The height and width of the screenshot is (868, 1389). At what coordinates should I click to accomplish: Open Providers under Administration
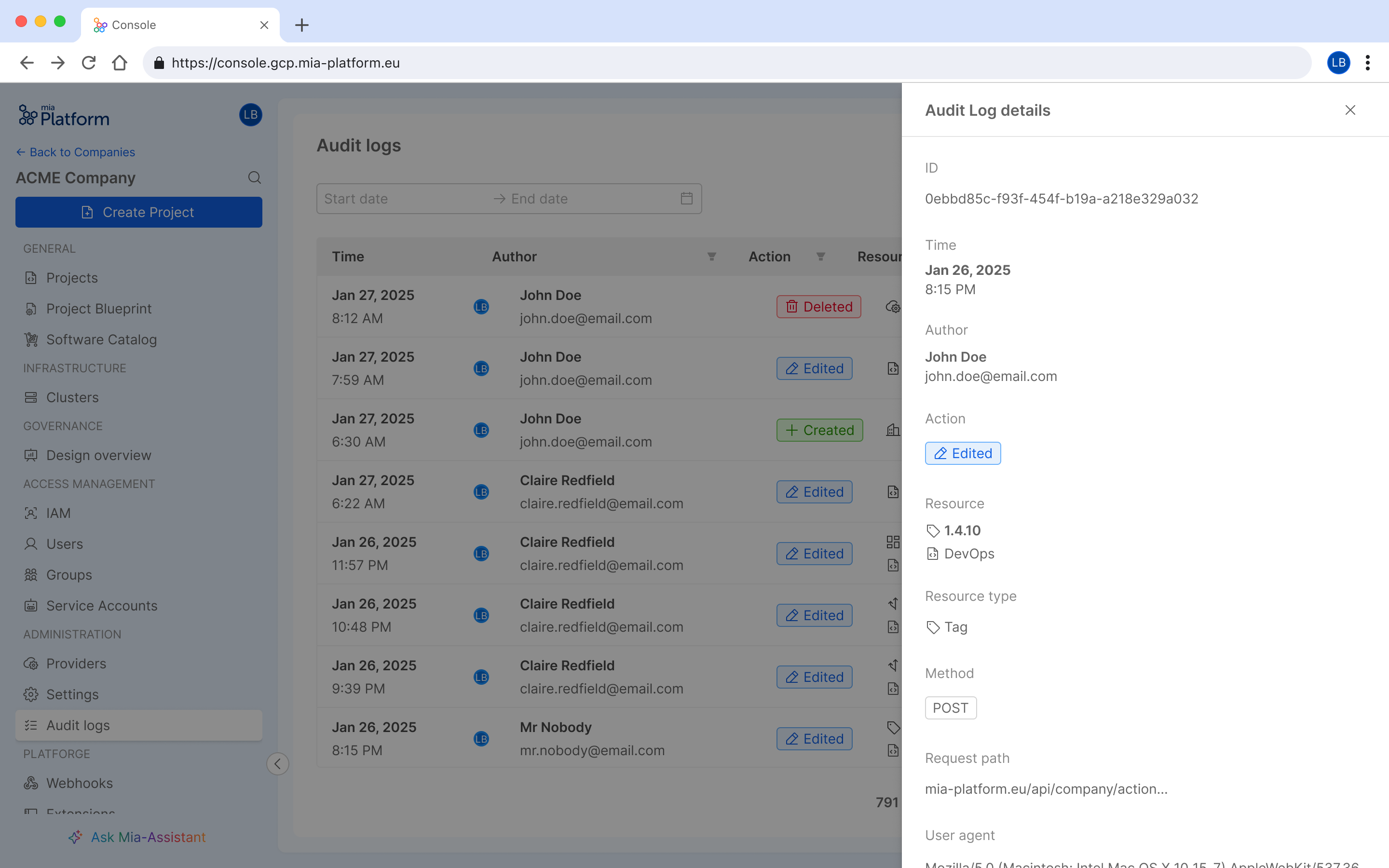coord(76,663)
